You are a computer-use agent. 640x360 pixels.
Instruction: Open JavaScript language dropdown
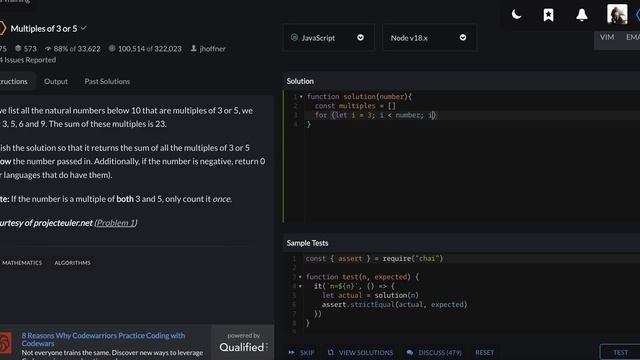[328, 38]
